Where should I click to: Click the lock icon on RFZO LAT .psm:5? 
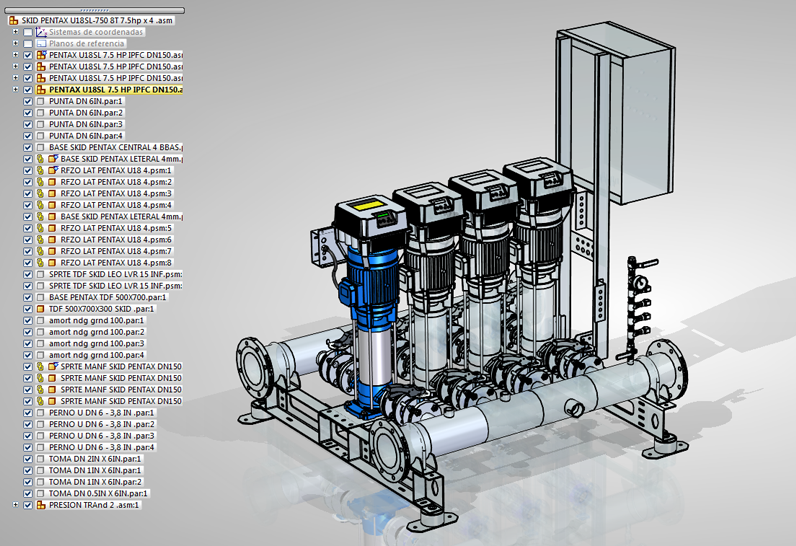(x=41, y=228)
